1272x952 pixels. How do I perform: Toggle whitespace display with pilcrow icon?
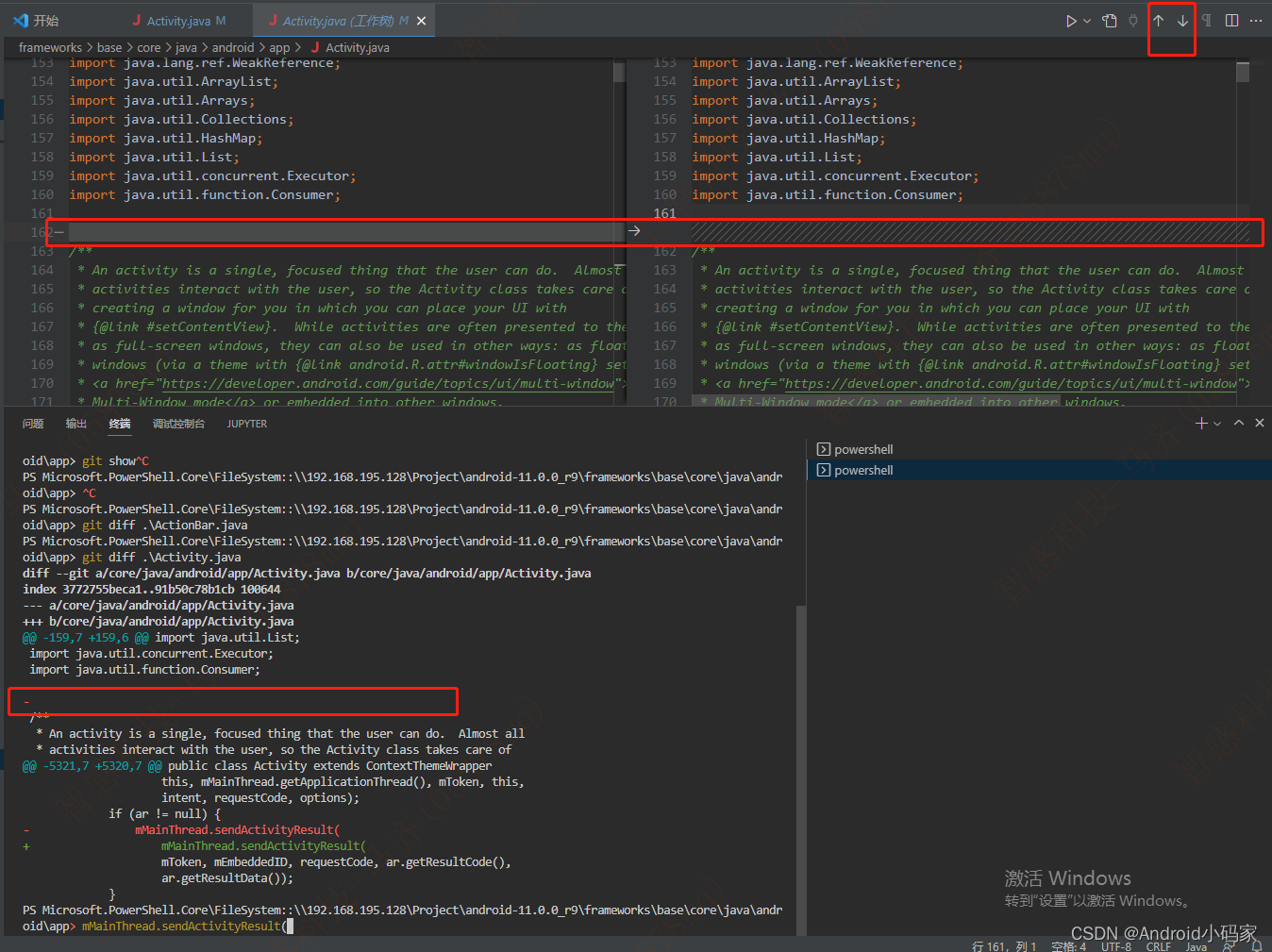(x=1207, y=21)
